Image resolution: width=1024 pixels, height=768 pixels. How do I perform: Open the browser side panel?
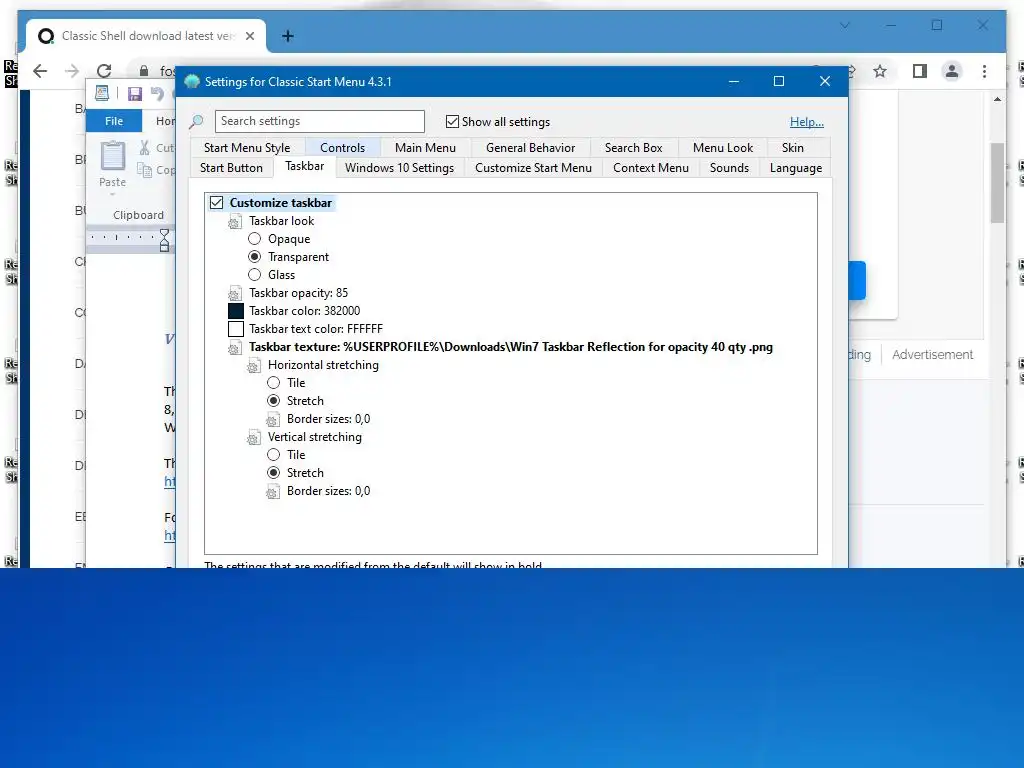920,71
